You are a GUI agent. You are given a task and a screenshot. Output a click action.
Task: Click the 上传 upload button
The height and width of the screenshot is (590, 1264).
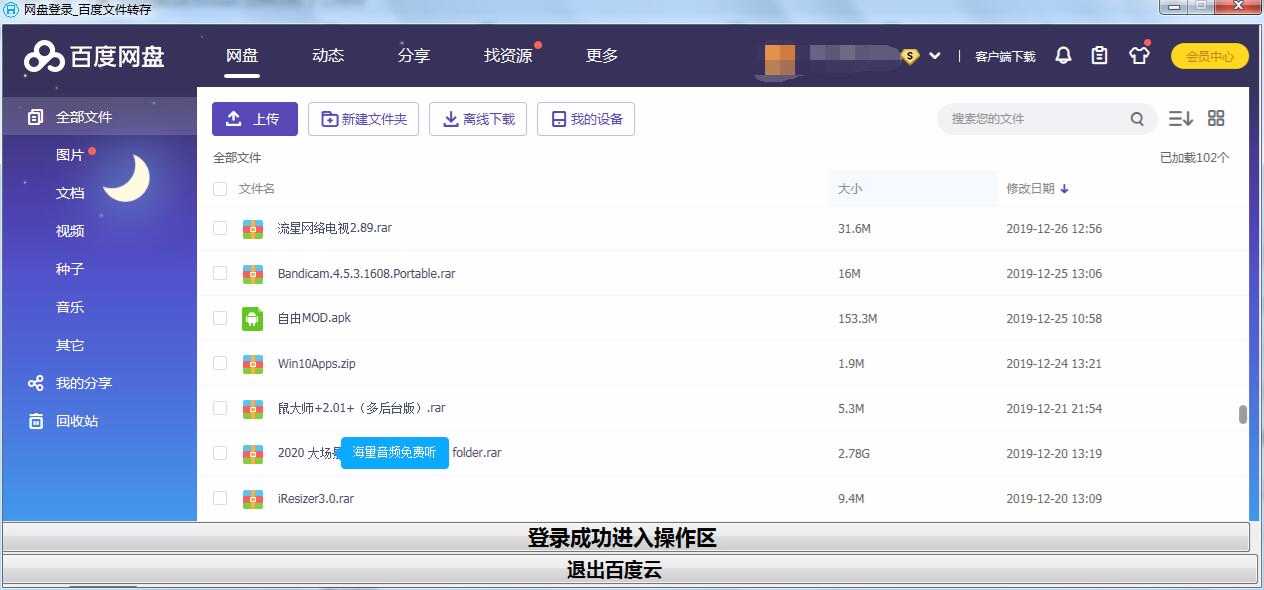[254, 119]
